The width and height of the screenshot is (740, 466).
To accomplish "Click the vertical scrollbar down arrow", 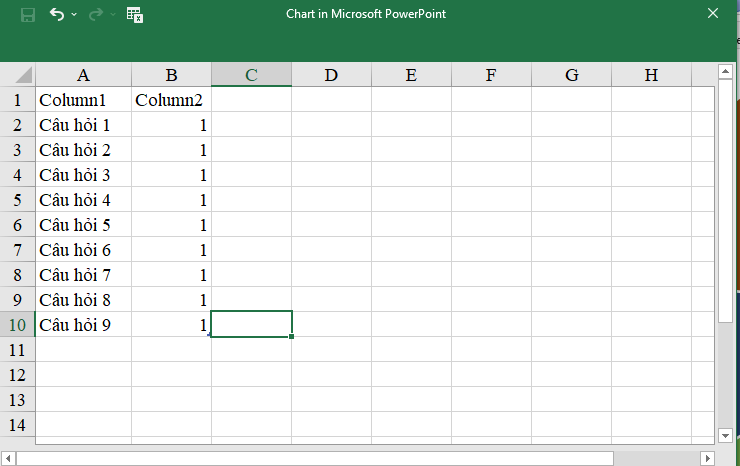I will tap(725, 435).
